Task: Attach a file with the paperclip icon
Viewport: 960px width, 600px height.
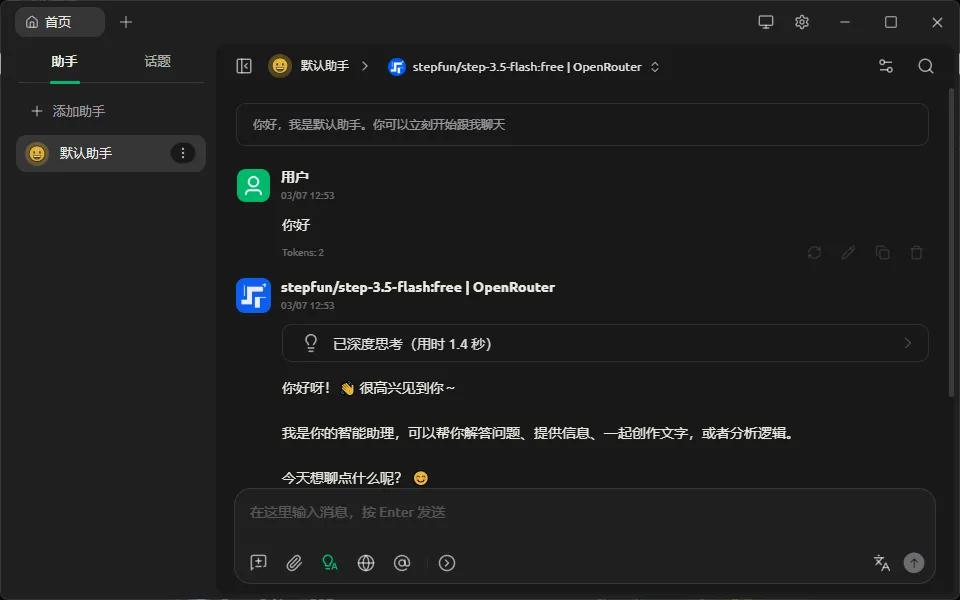Action: click(x=294, y=563)
